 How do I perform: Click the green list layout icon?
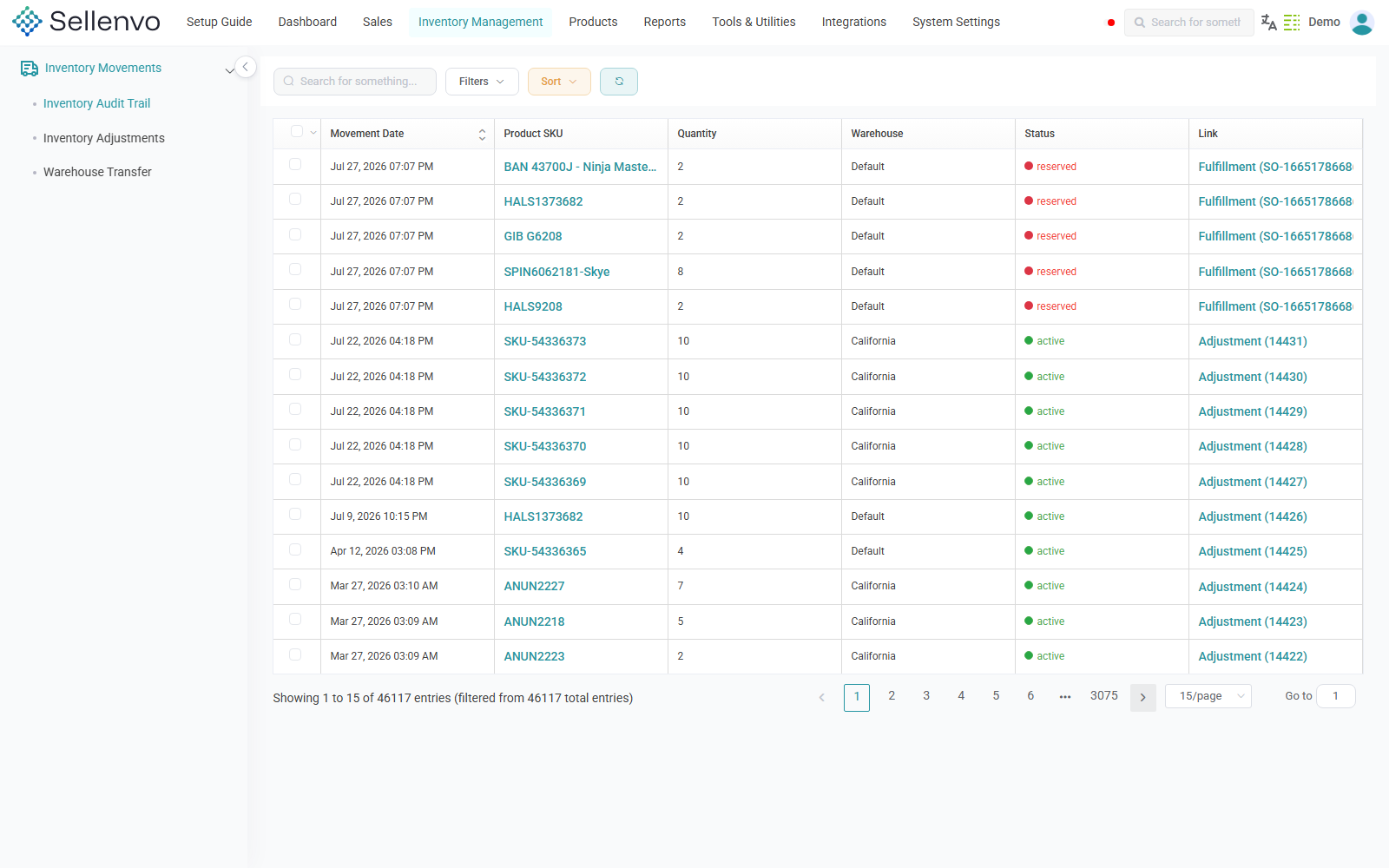coord(1292,23)
